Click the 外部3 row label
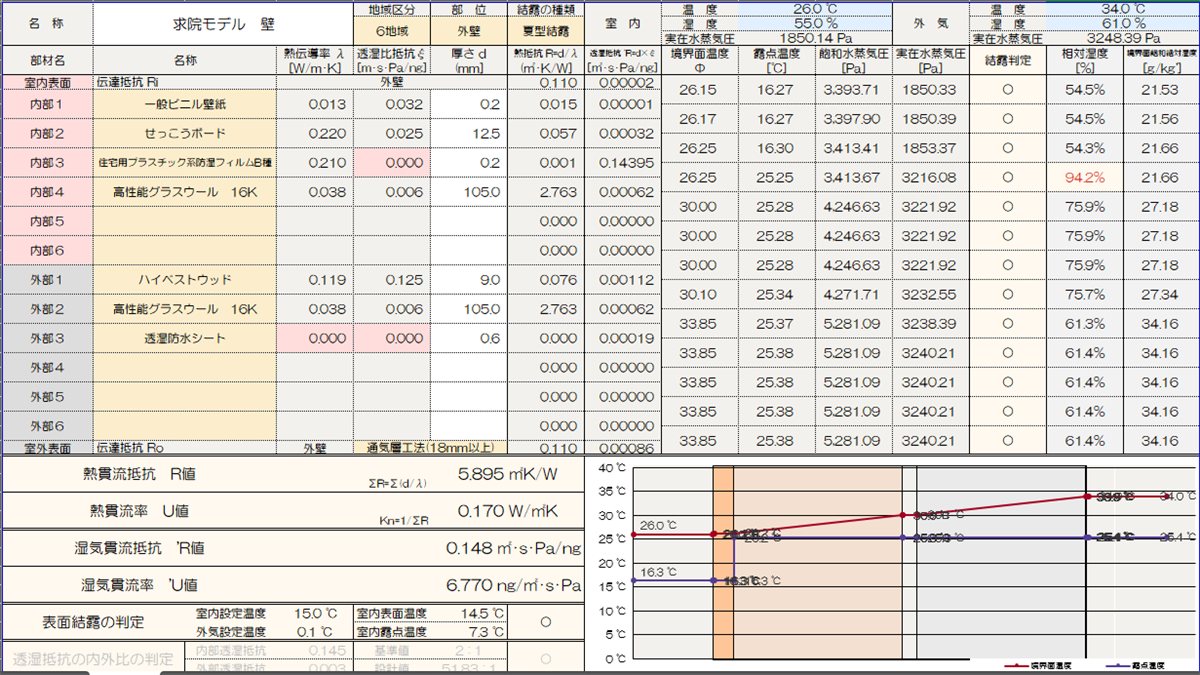The width and height of the screenshot is (1200, 675). pyautogui.click(x=47, y=338)
